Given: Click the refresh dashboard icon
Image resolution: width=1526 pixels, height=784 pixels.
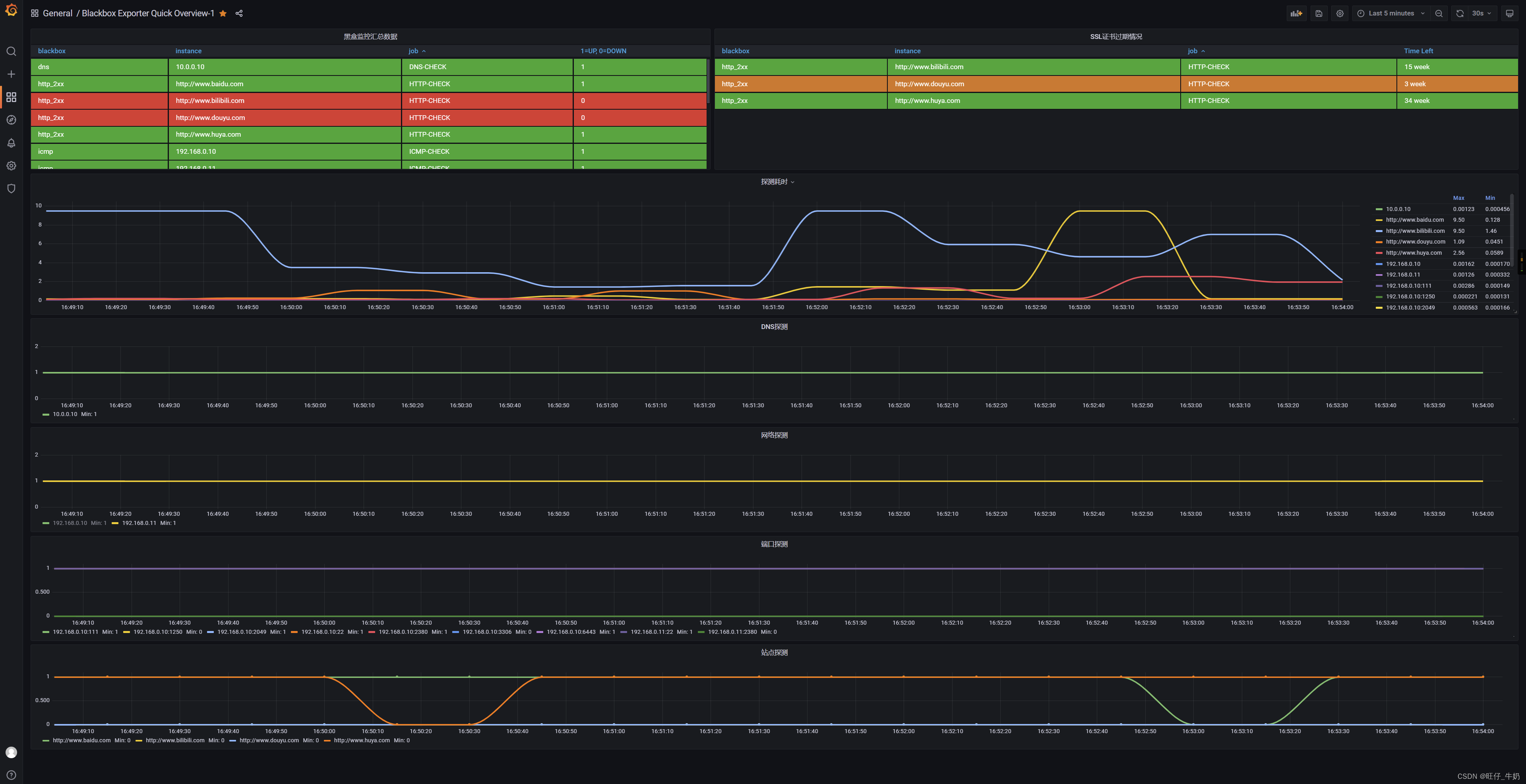Looking at the screenshot, I should coord(1460,14).
